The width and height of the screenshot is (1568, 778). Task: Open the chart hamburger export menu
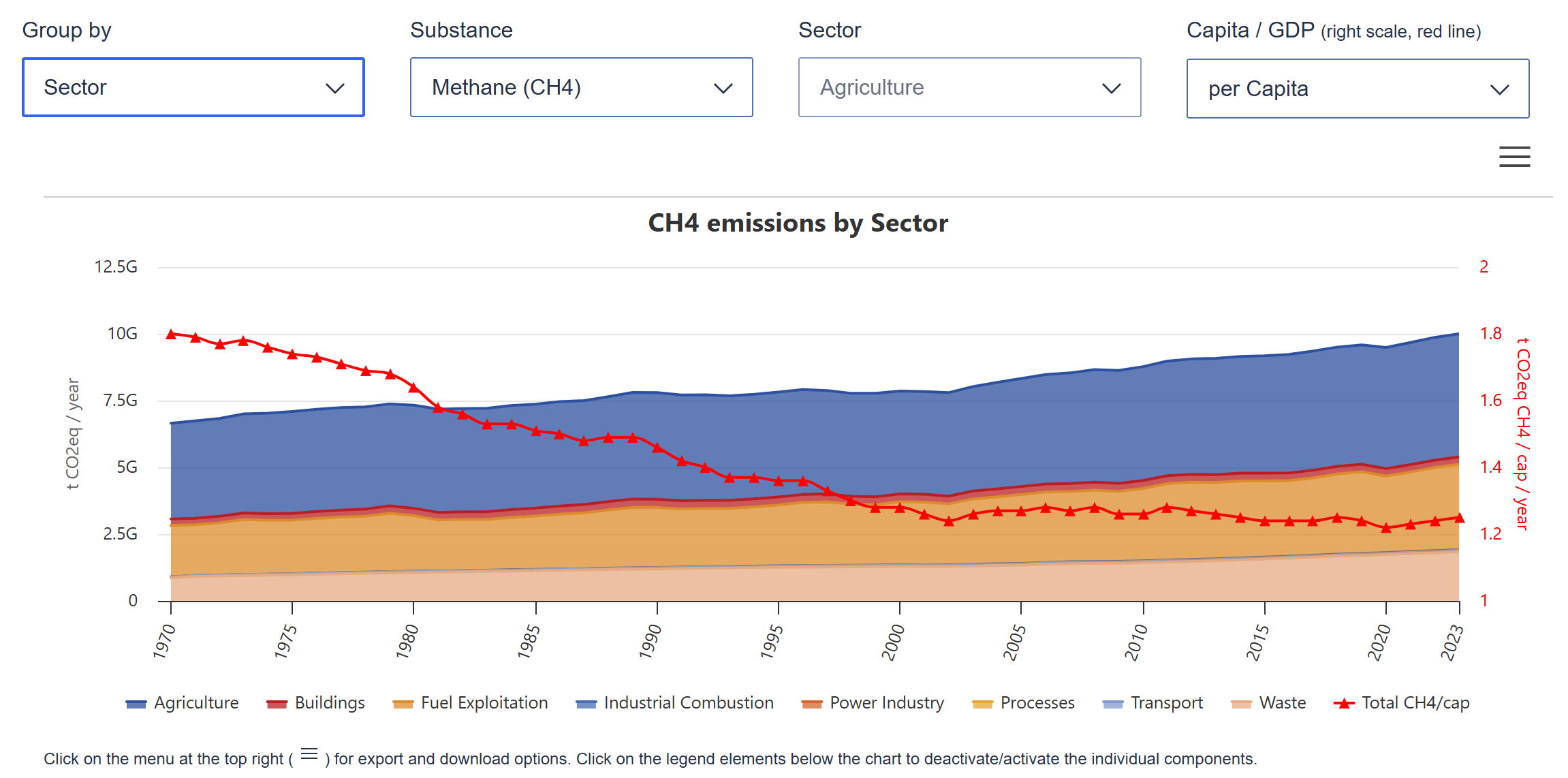1514,157
